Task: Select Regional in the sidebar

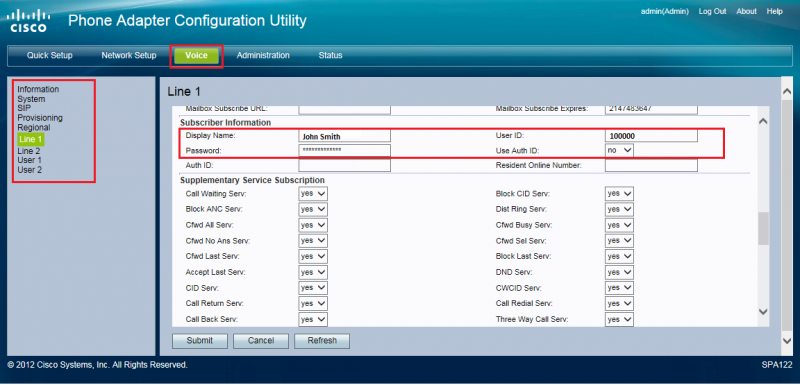Action: (34, 127)
